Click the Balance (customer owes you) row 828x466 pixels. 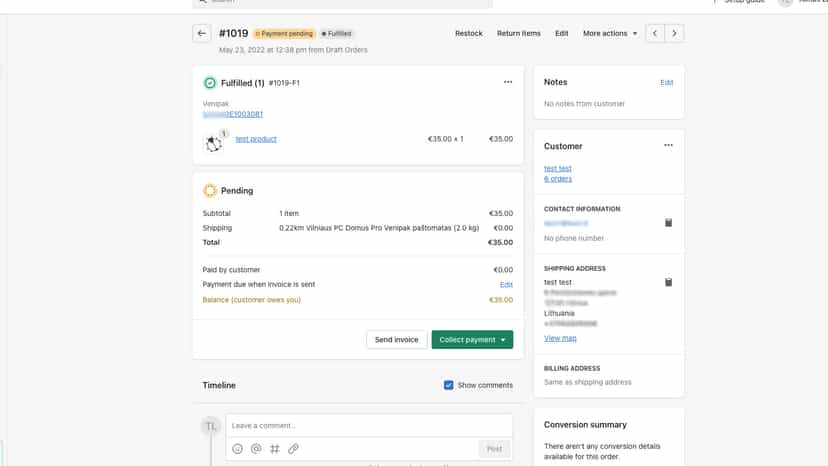click(357, 300)
